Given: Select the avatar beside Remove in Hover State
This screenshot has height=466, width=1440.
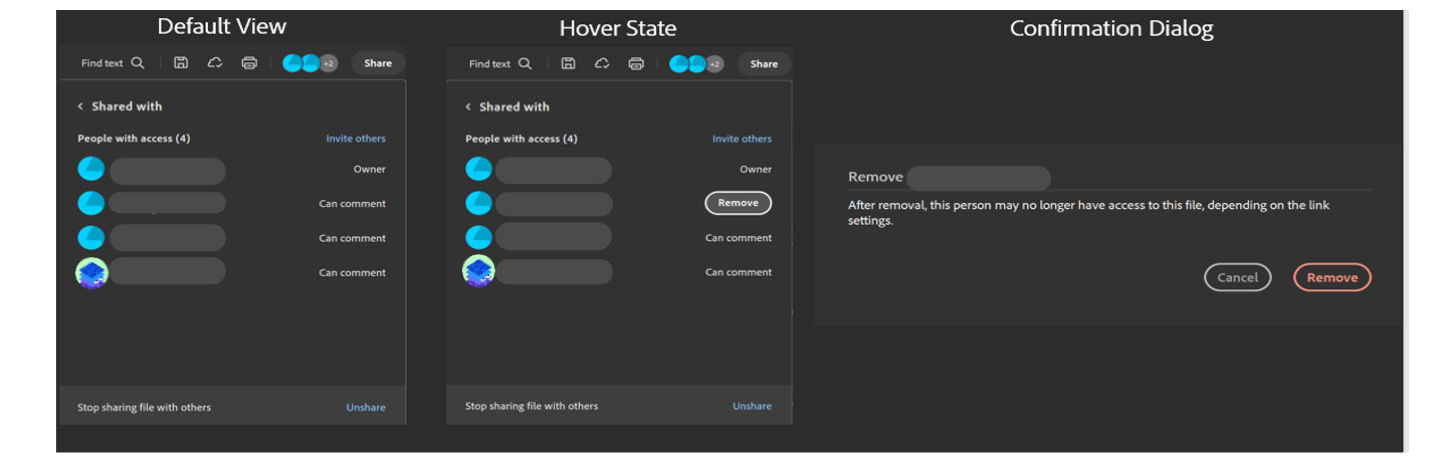Looking at the screenshot, I should click(479, 203).
